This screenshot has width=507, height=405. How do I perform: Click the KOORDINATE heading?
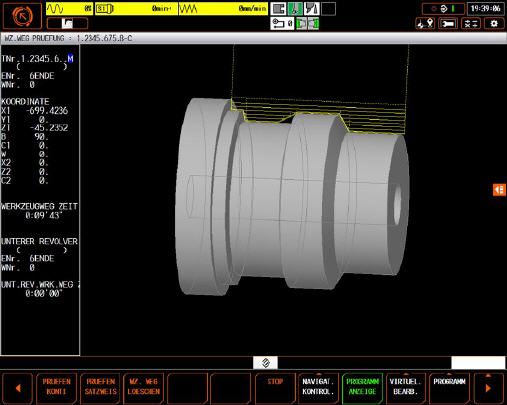pyautogui.click(x=25, y=101)
